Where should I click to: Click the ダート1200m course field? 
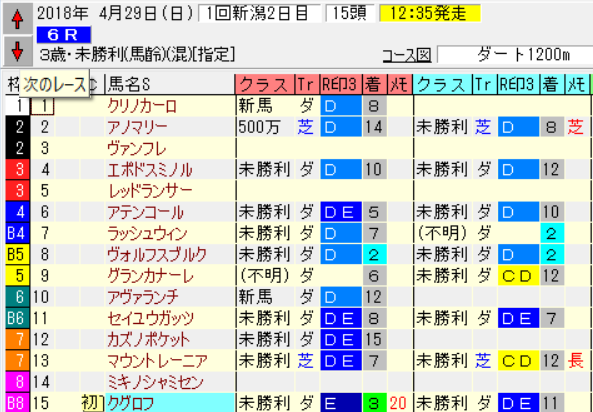[515, 55]
